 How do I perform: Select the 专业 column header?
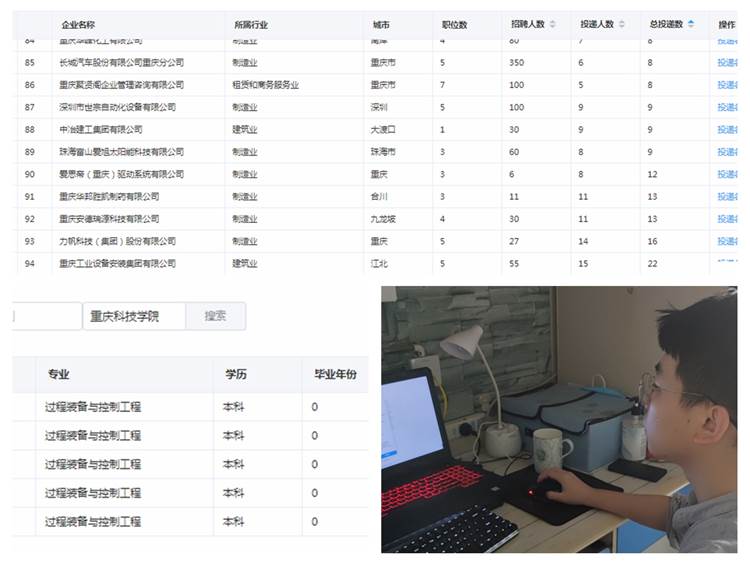click(x=58, y=375)
